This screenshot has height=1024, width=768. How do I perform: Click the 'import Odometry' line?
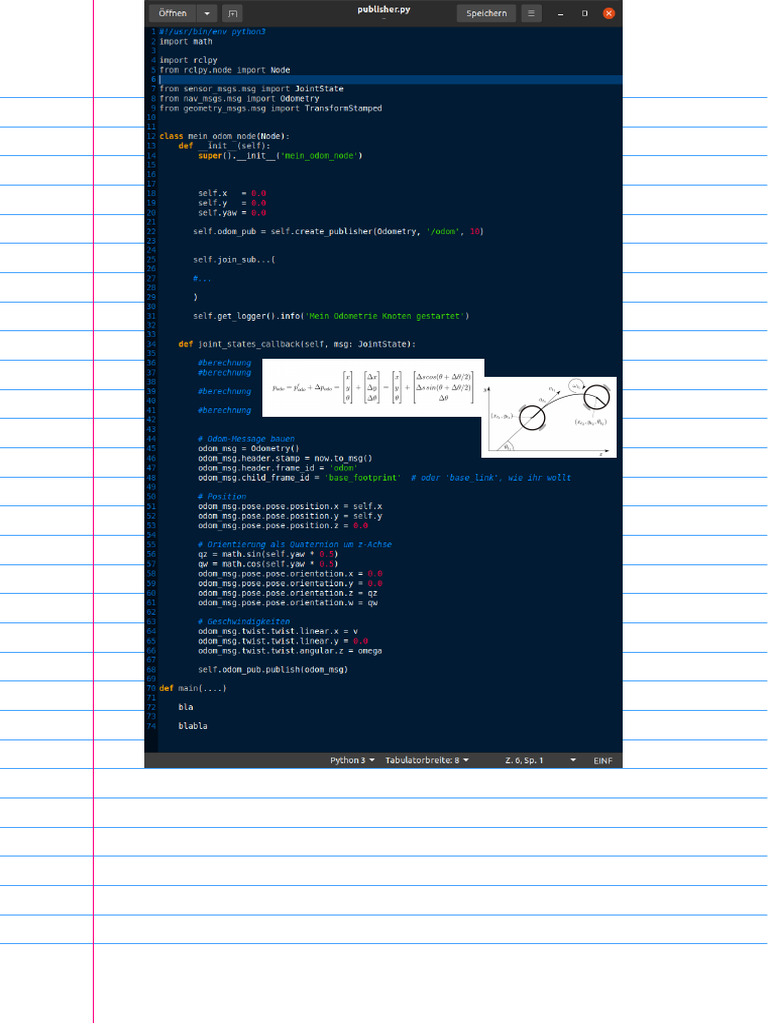239,99
